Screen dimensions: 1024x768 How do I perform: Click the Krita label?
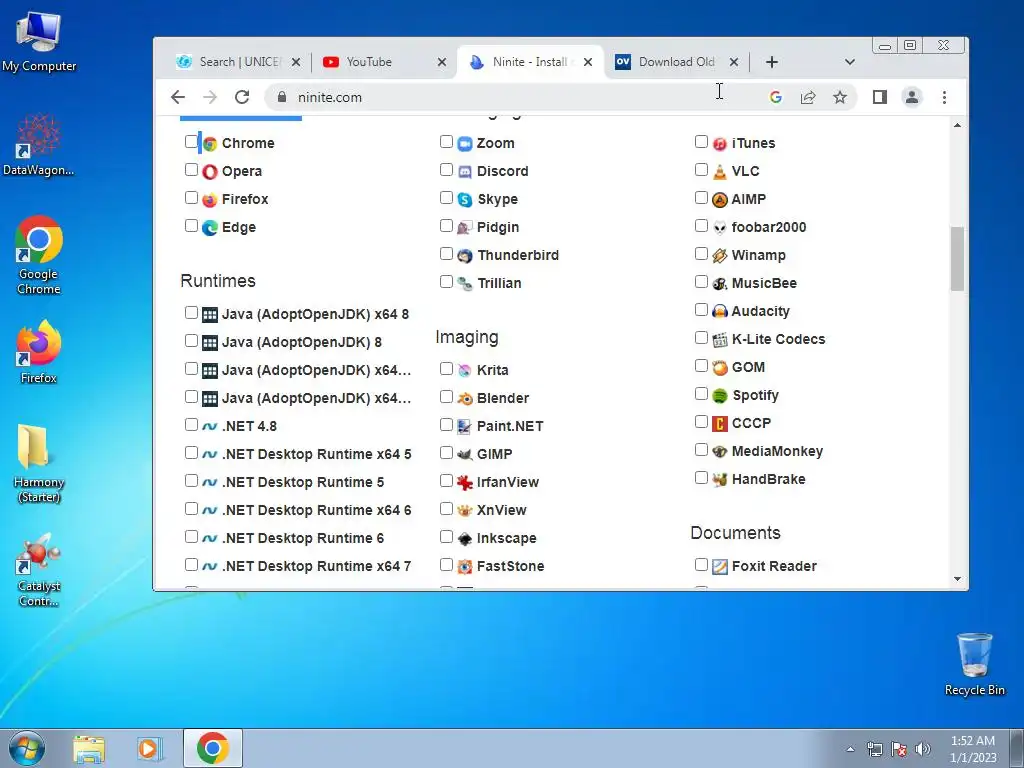click(x=492, y=370)
